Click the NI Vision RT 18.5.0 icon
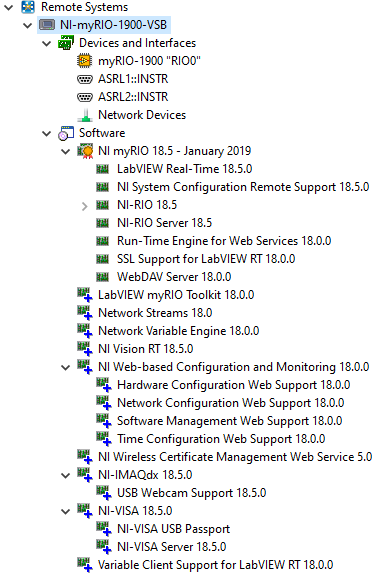The height and width of the screenshot is (576, 384). [x=85, y=349]
